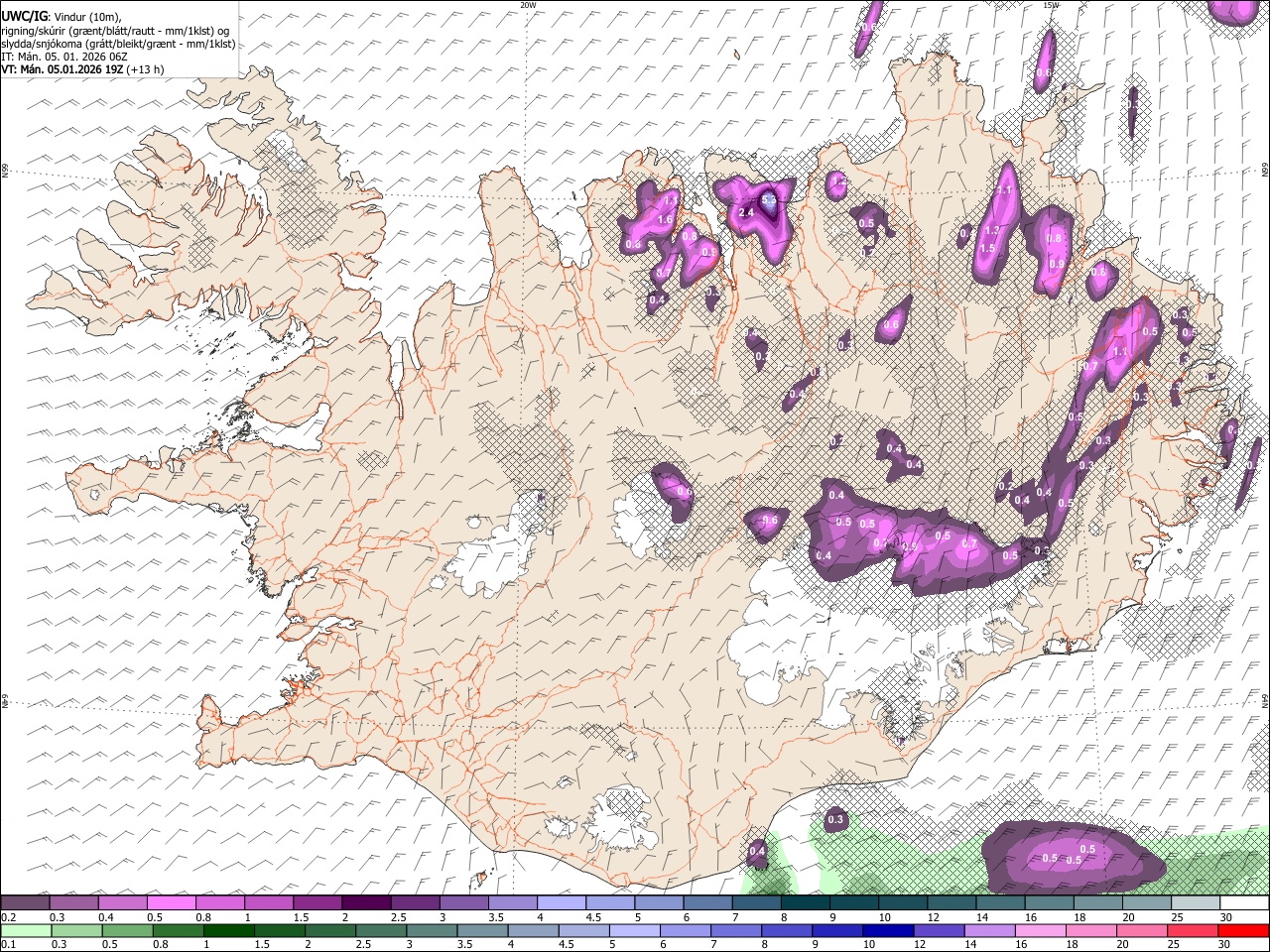Click the (+13 h) forecast offset text
Image resolution: width=1270 pixels, height=952 pixels.
point(145,69)
